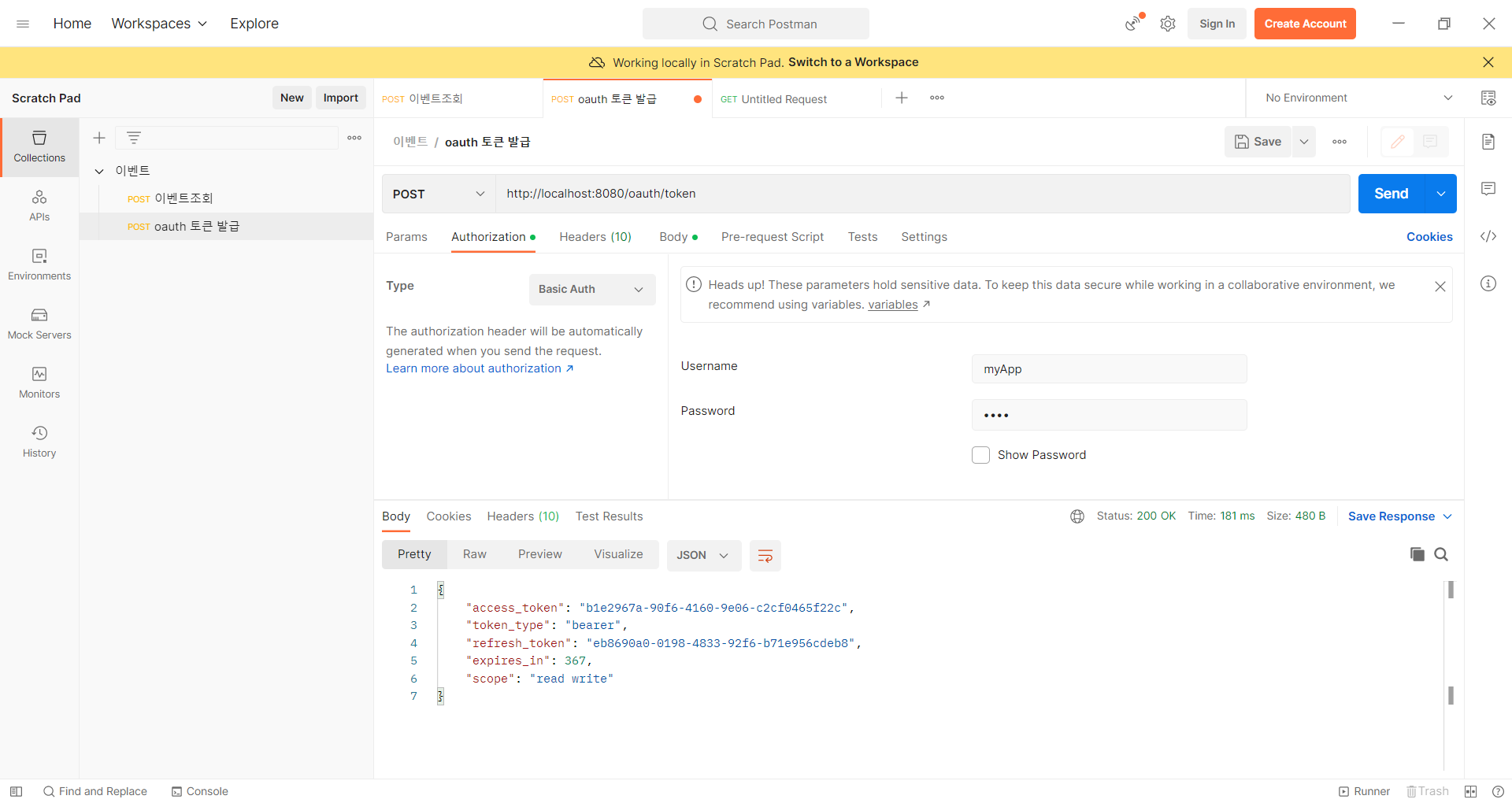Open the hamburger menu icon

(x=23, y=24)
